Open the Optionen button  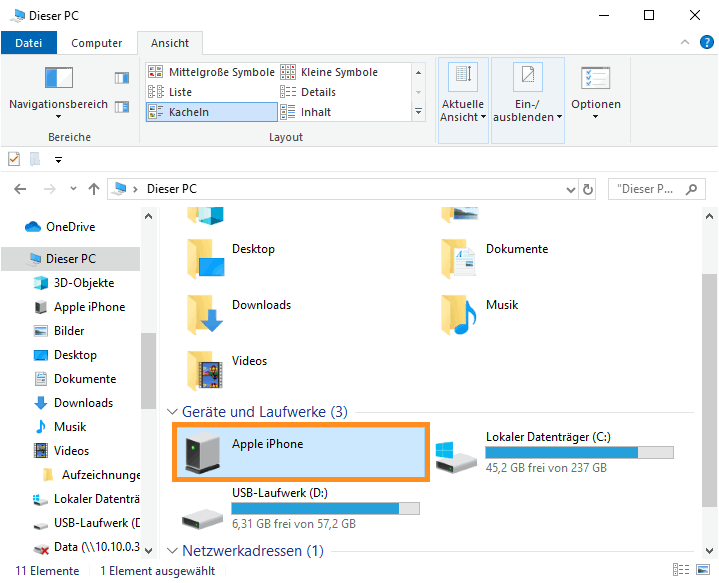tap(596, 94)
